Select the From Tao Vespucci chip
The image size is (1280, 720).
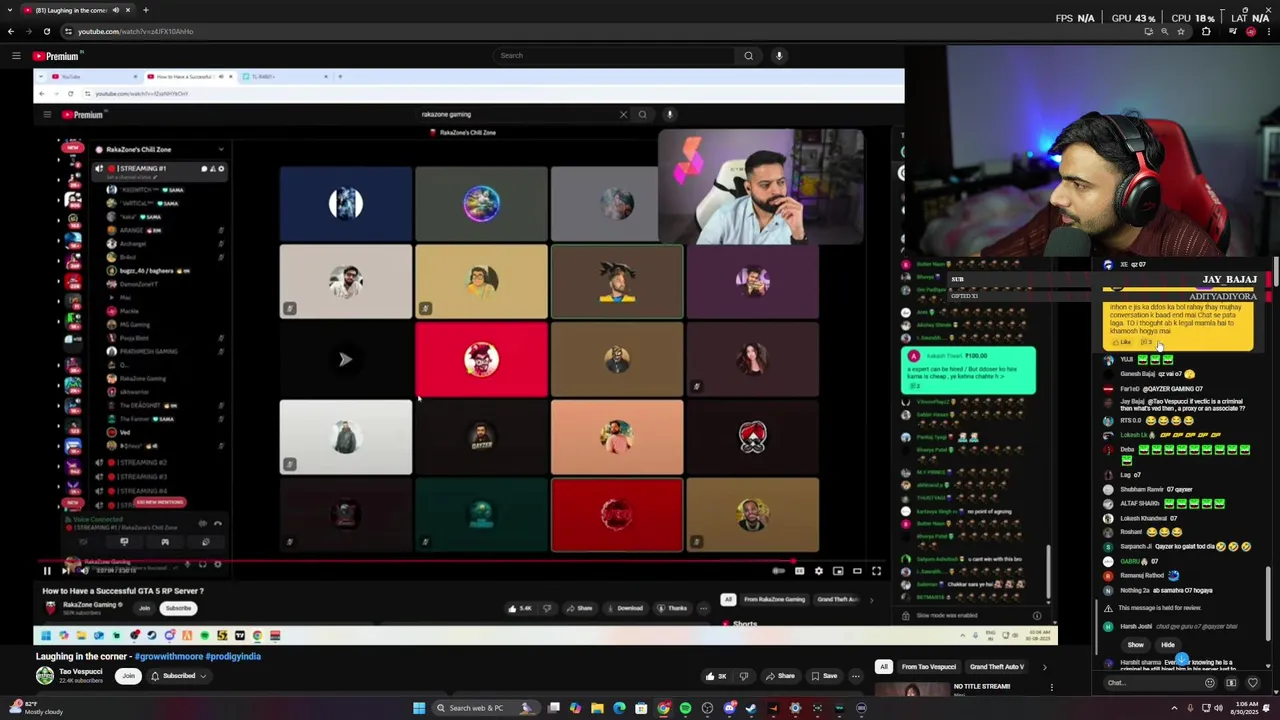click(x=928, y=667)
